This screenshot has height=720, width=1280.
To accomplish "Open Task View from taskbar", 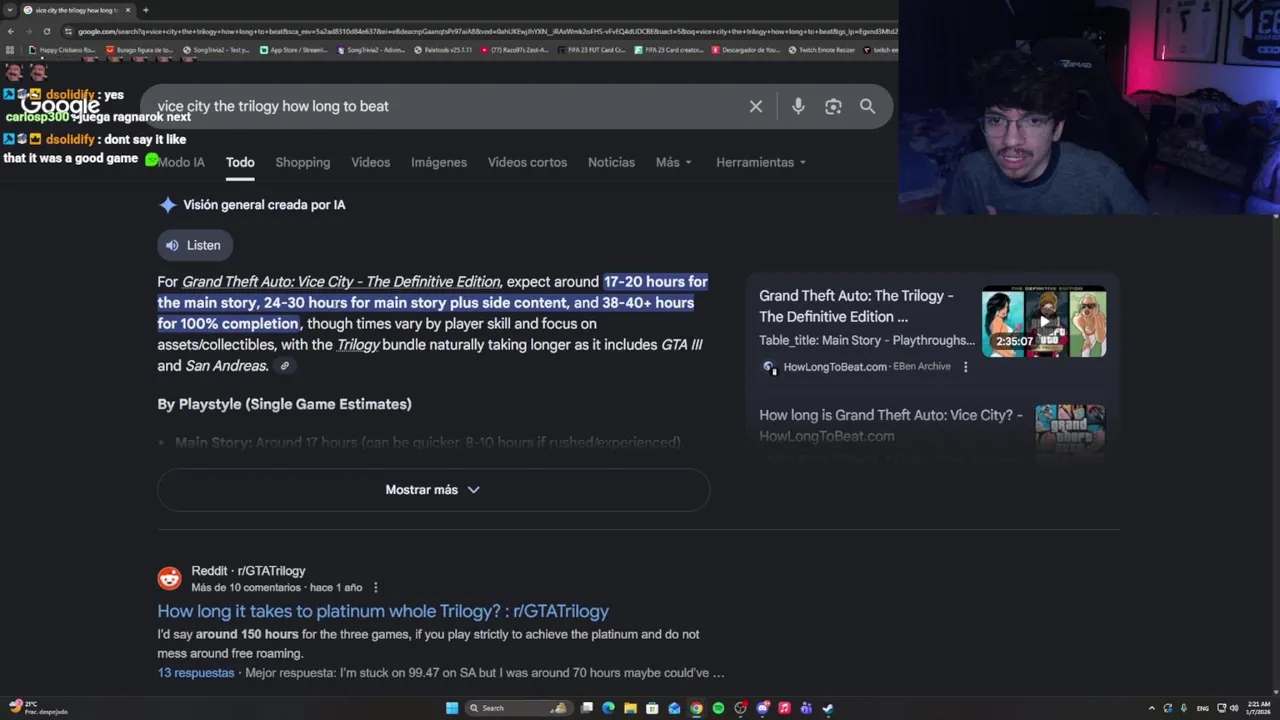I will [x=587, y=708].
